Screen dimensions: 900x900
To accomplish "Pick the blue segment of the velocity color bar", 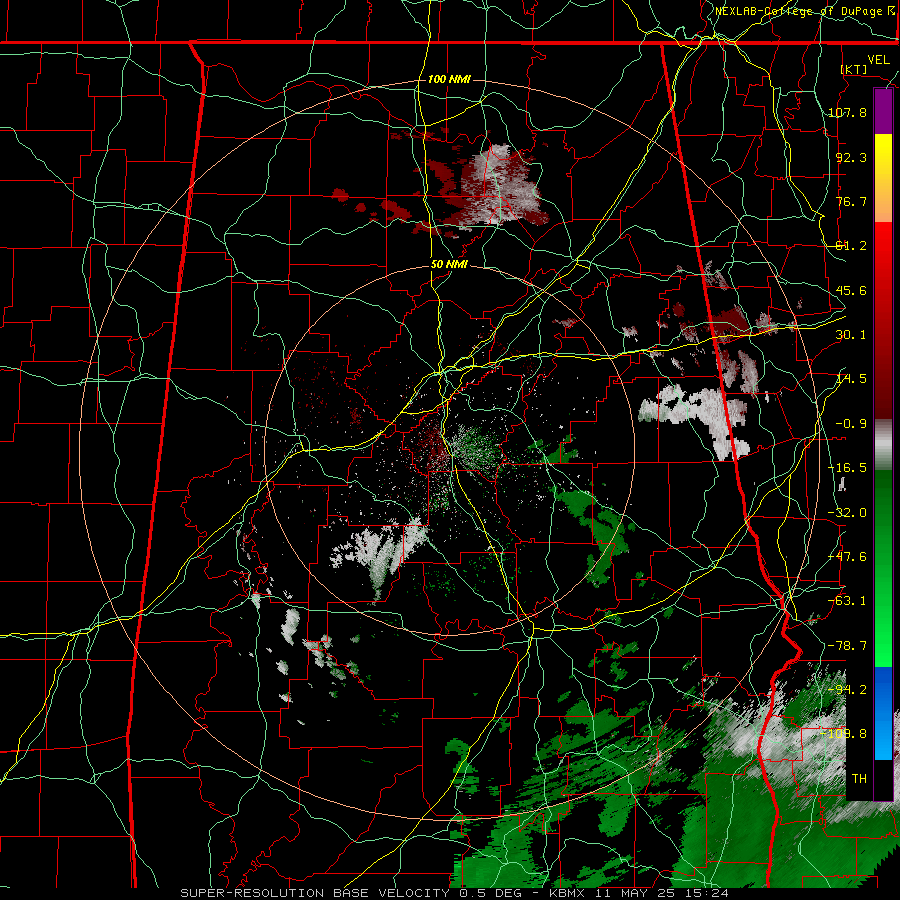I will [x=883, y=713].
